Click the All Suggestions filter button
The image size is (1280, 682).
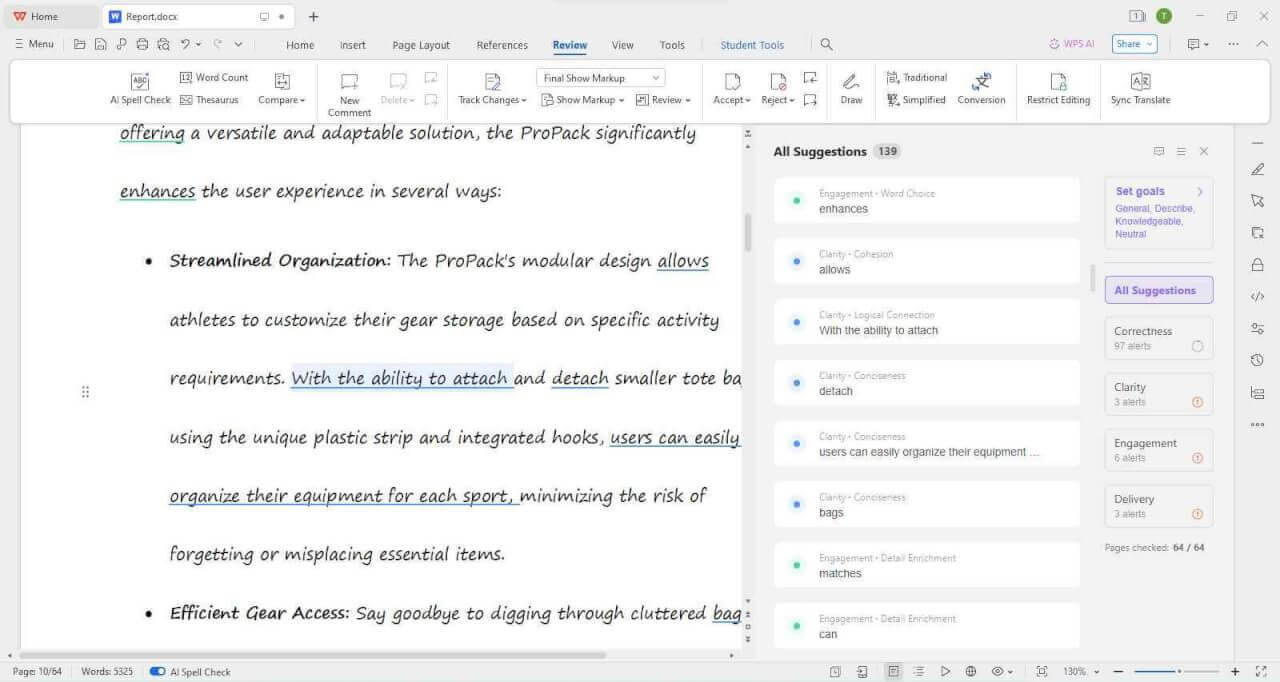[1158, 291]
